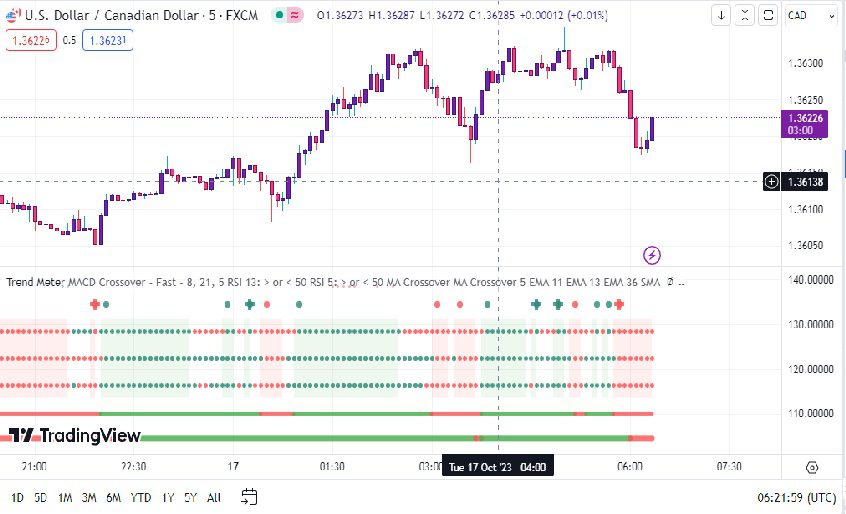Select the 1D time range
This screenshot has width=846, height=514.
point(17,497)
